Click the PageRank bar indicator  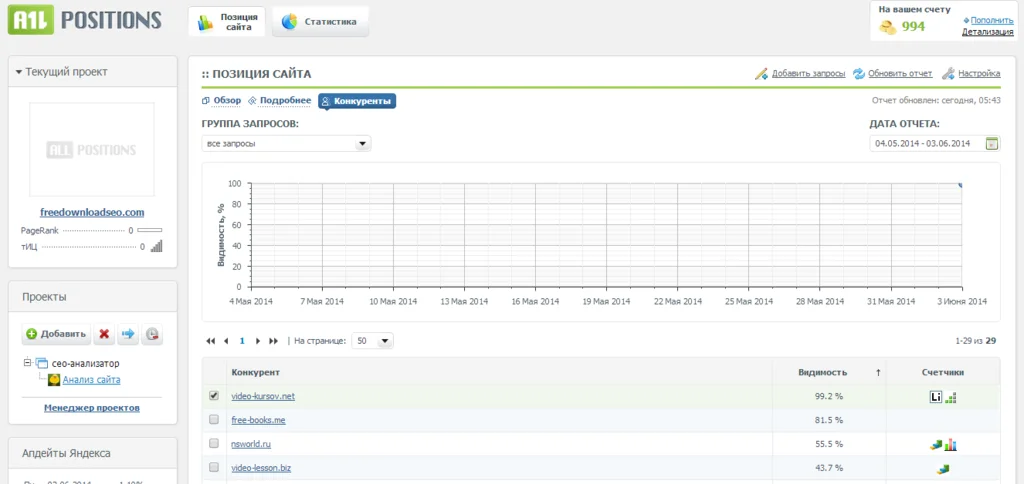click(x=150, y=231)
